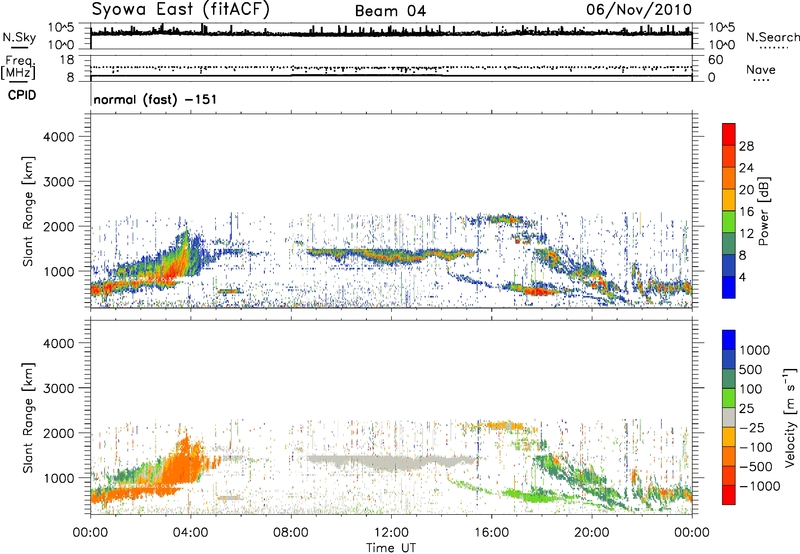The height and width of the screenshot is (554, 800).
Task: Select the 'N.Sky' legend label
Action: [x=19, y=37]
